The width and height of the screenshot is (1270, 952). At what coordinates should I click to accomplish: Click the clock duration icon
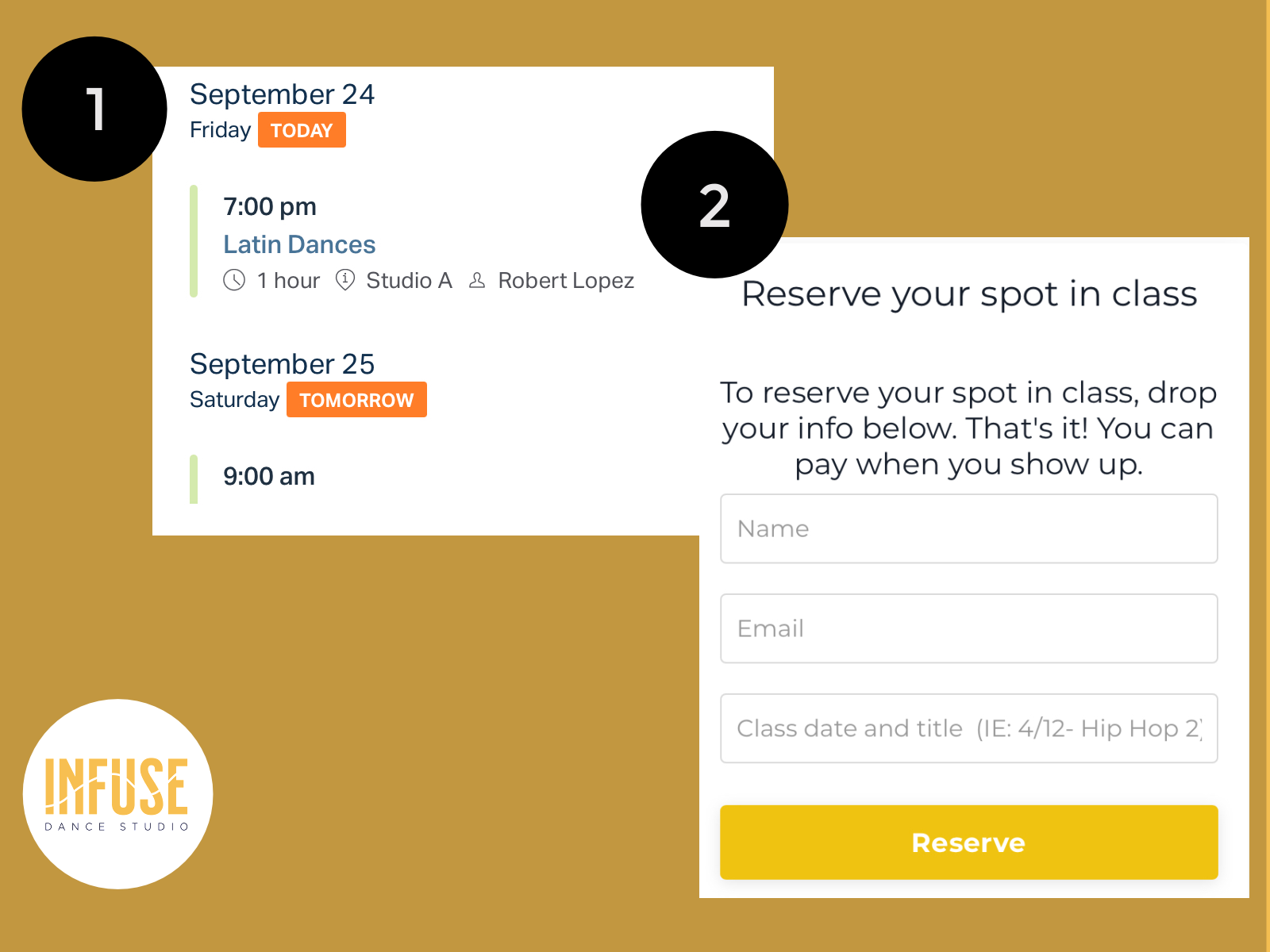[234, 280]
